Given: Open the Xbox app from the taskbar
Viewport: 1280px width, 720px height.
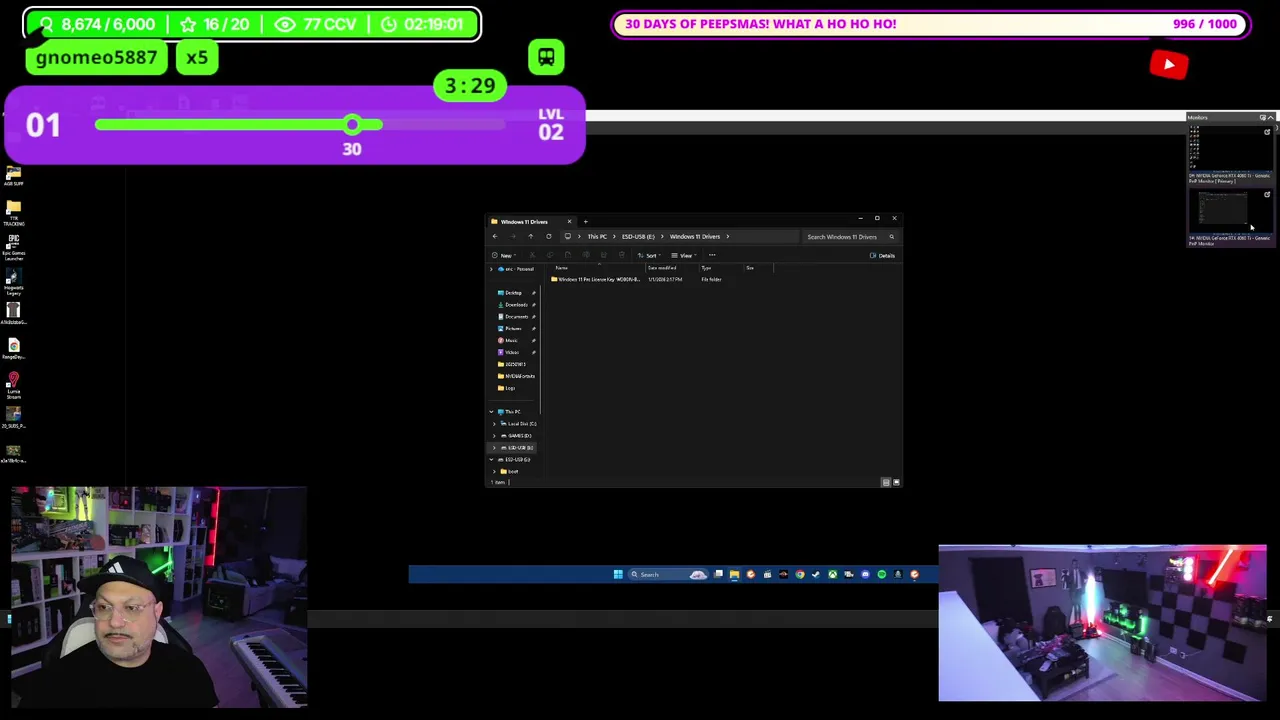Looking at the screenshot, I should coord(832,574).
